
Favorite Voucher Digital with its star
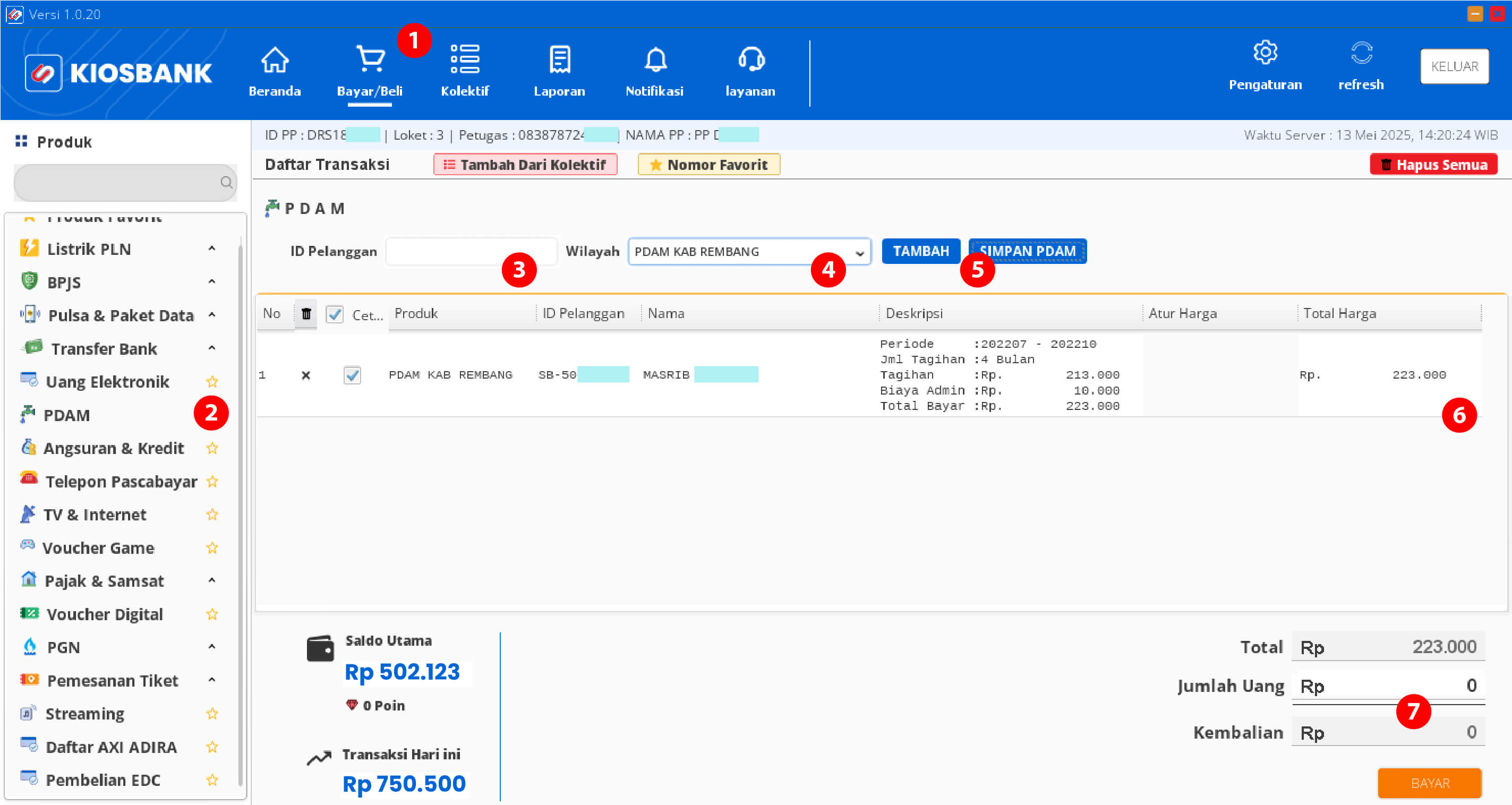click(212, 614)
